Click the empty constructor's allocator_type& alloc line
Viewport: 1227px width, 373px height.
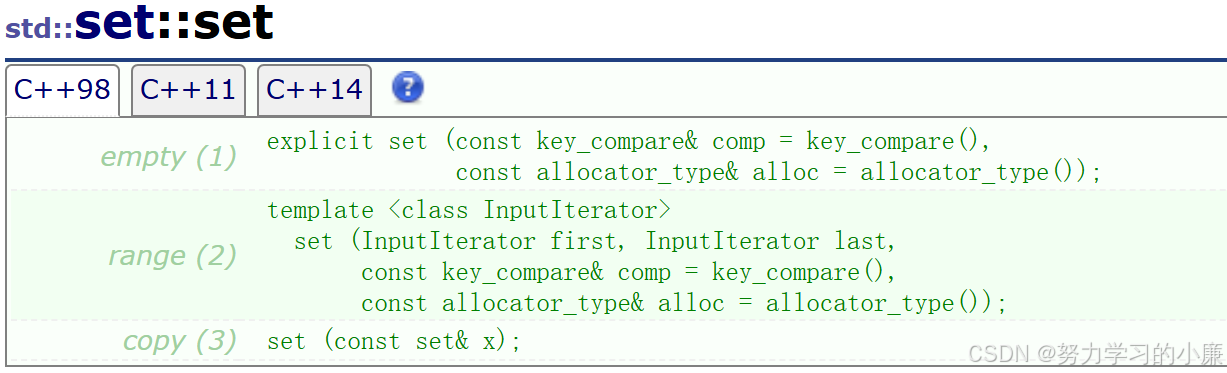[778, 172]
